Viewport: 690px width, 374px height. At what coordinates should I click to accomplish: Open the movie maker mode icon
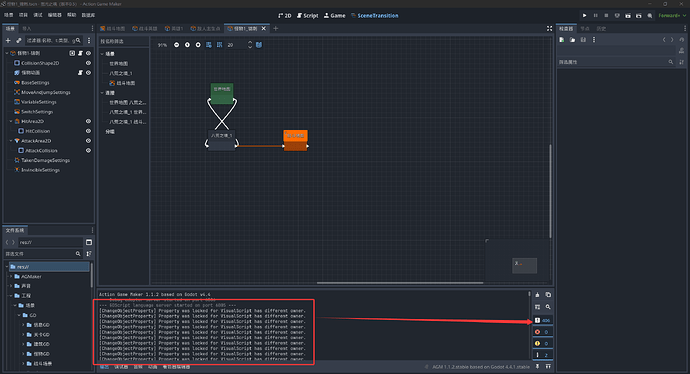point(650,15)
